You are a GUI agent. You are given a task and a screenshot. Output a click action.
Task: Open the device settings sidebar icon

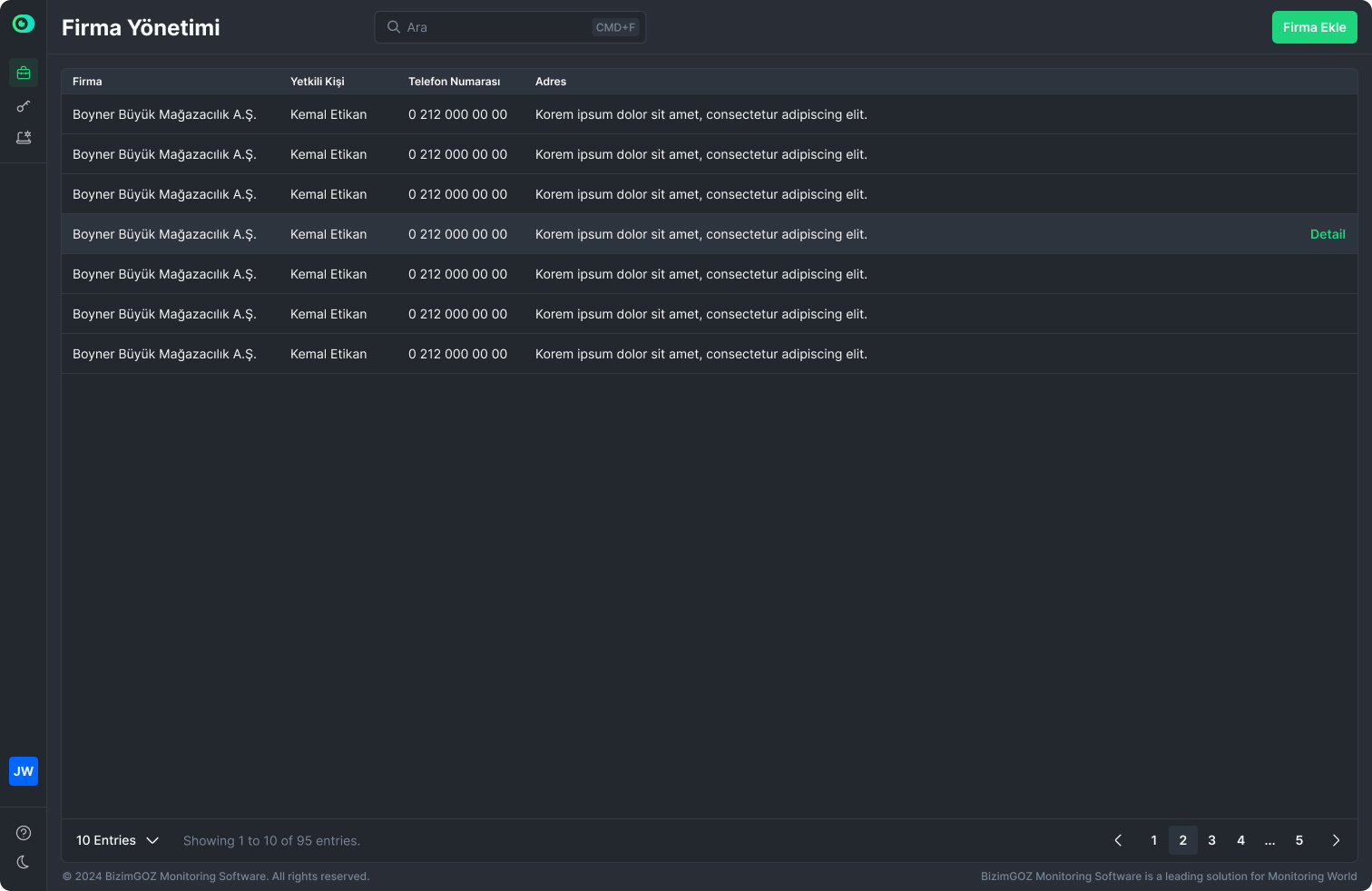point(24,138)
